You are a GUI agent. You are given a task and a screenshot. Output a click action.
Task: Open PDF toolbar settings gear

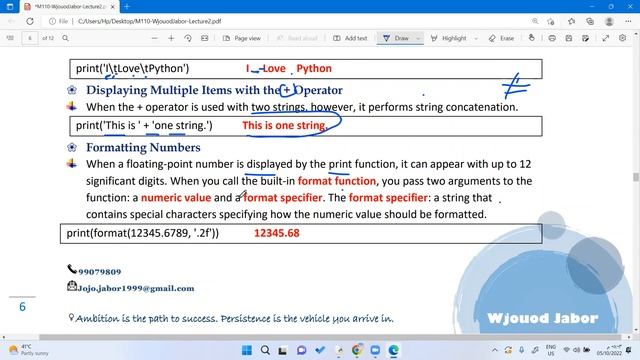coord(622,38)
